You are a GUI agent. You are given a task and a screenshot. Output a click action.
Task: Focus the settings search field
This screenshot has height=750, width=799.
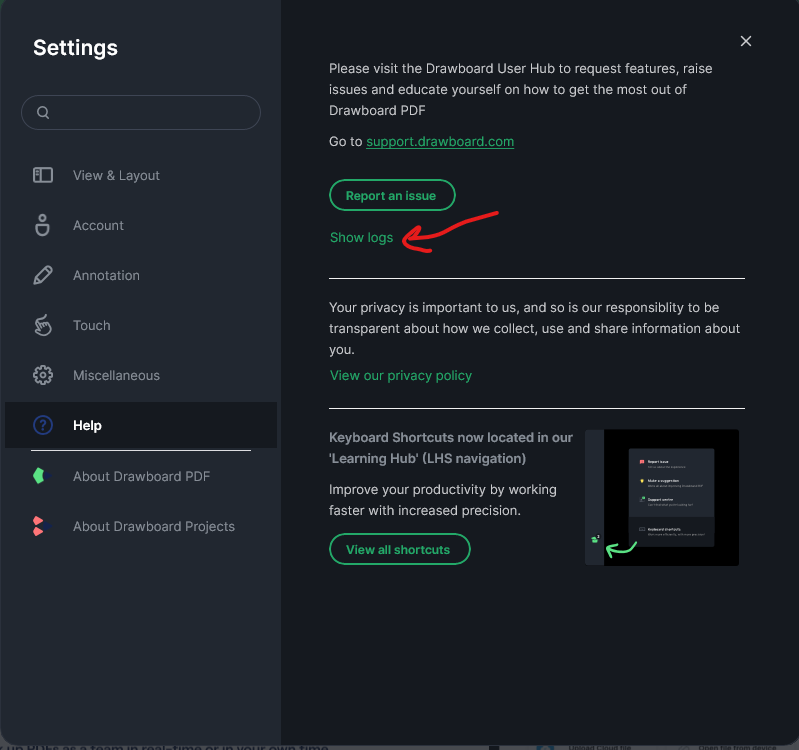point(141,113)
